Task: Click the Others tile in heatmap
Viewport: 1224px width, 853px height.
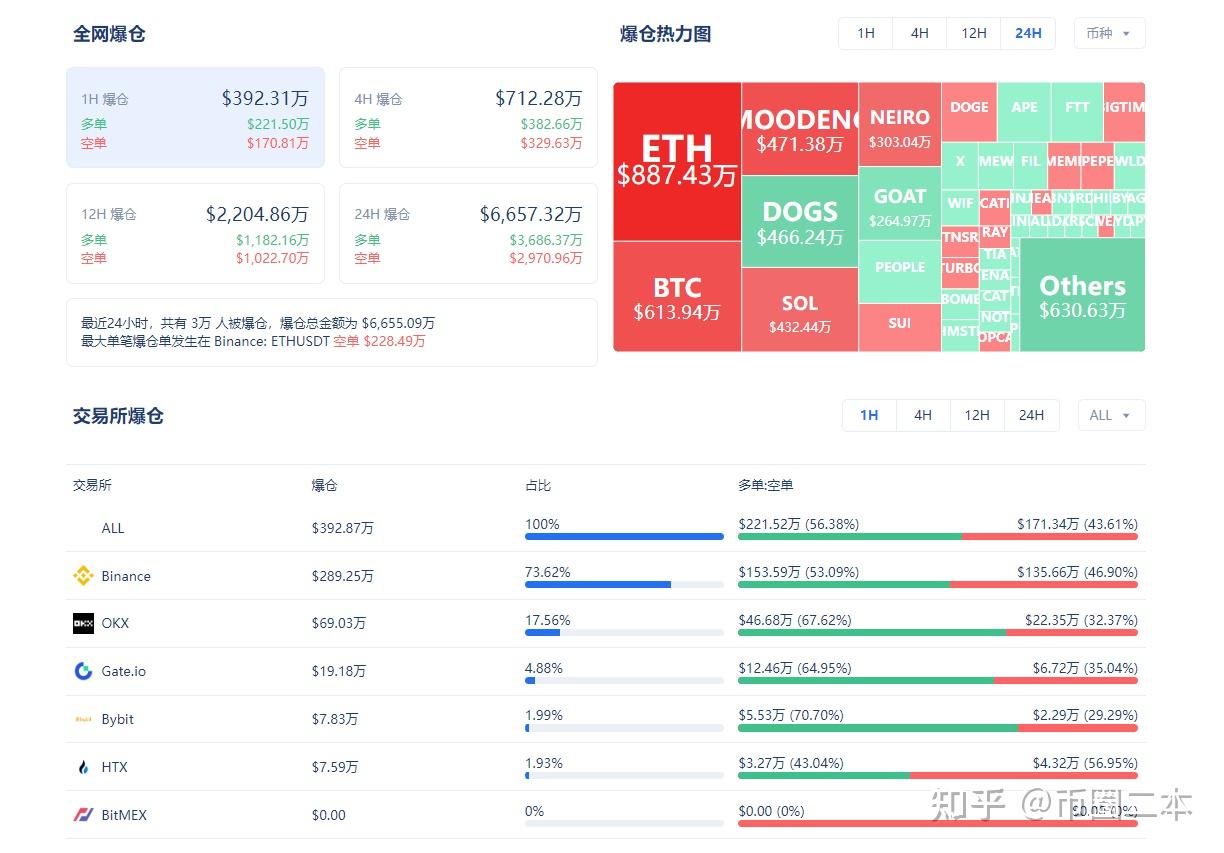Action: point(1082,296)
